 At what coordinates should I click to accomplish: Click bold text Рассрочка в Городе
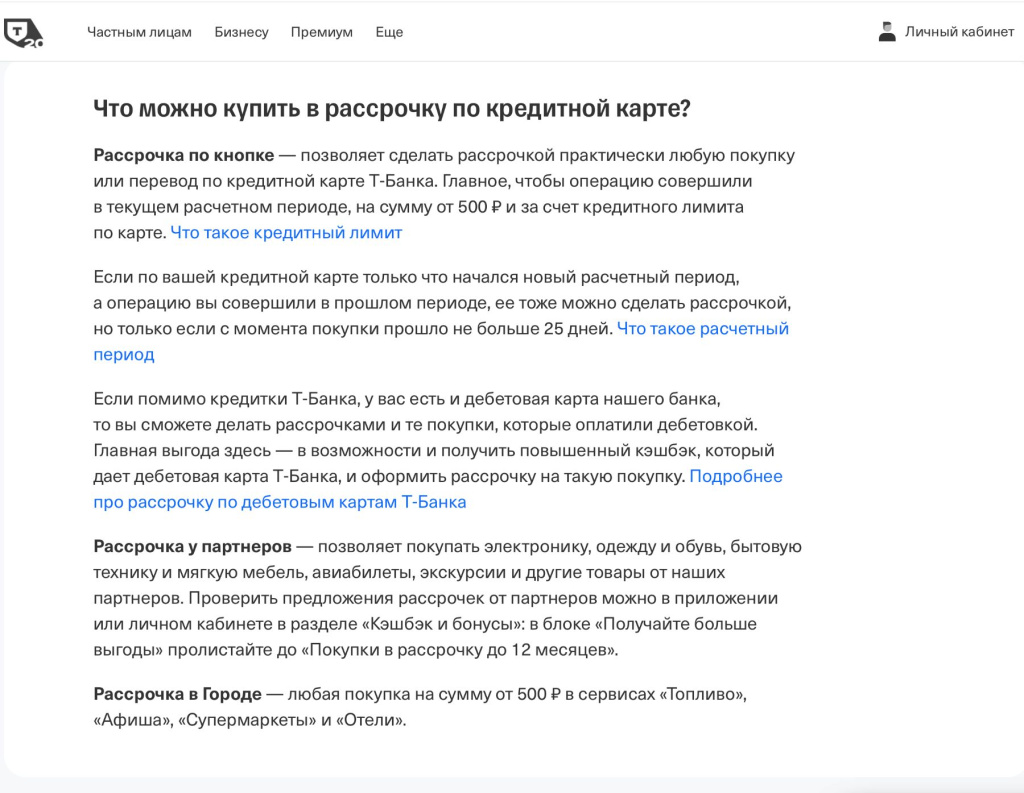pos(178,694)
